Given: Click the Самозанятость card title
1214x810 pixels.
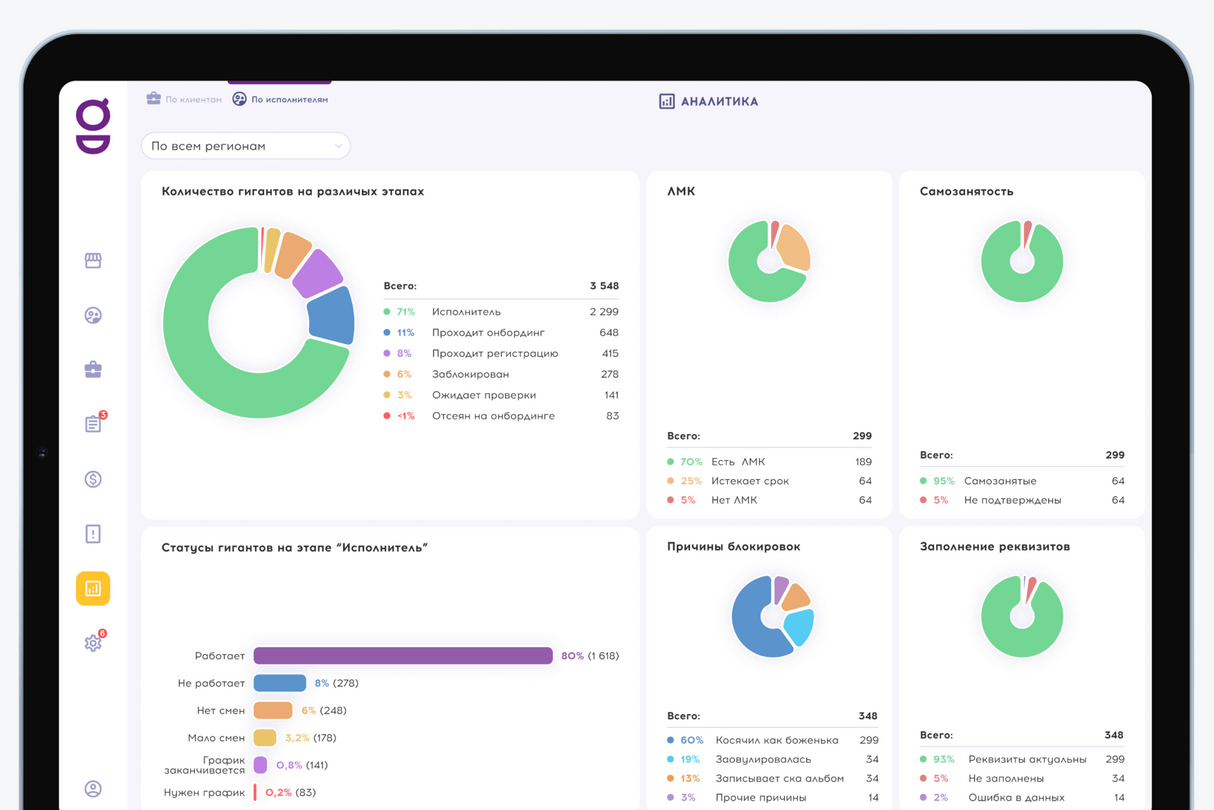Looking at the screenshot, I should pos(966,191).
